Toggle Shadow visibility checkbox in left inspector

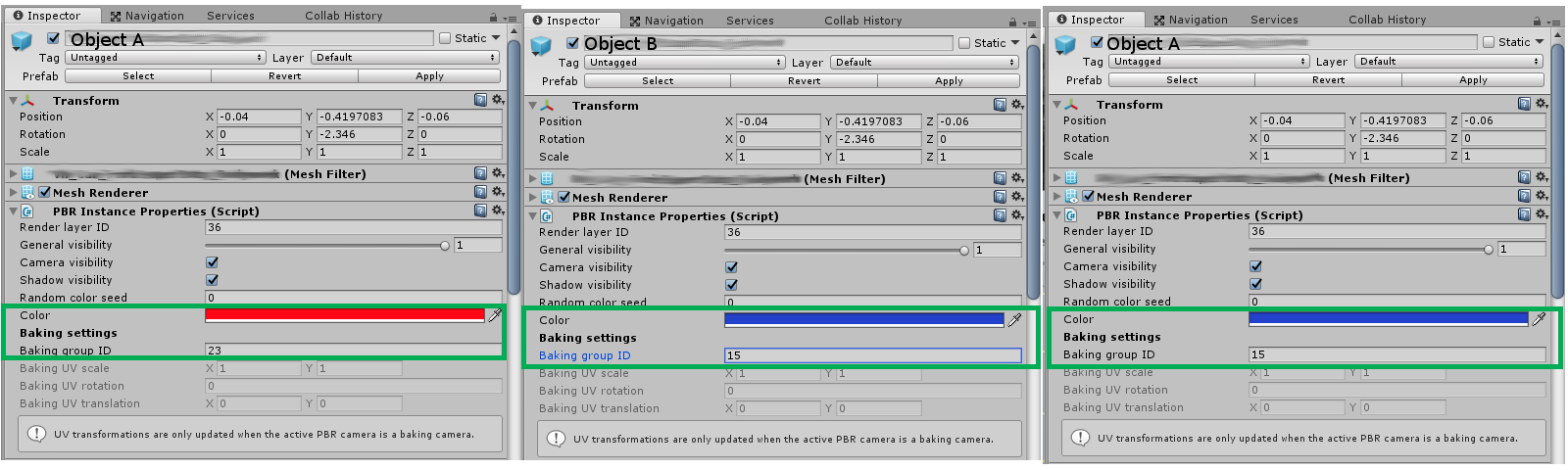click(212, 280)
